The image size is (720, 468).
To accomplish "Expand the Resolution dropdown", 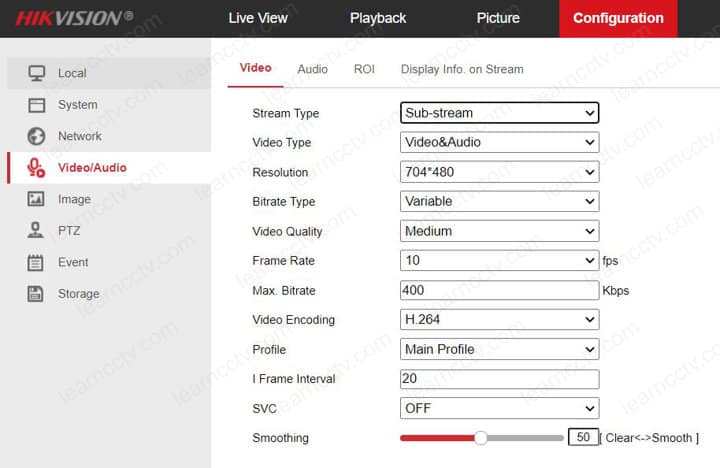I will click(x=498, y=172).
